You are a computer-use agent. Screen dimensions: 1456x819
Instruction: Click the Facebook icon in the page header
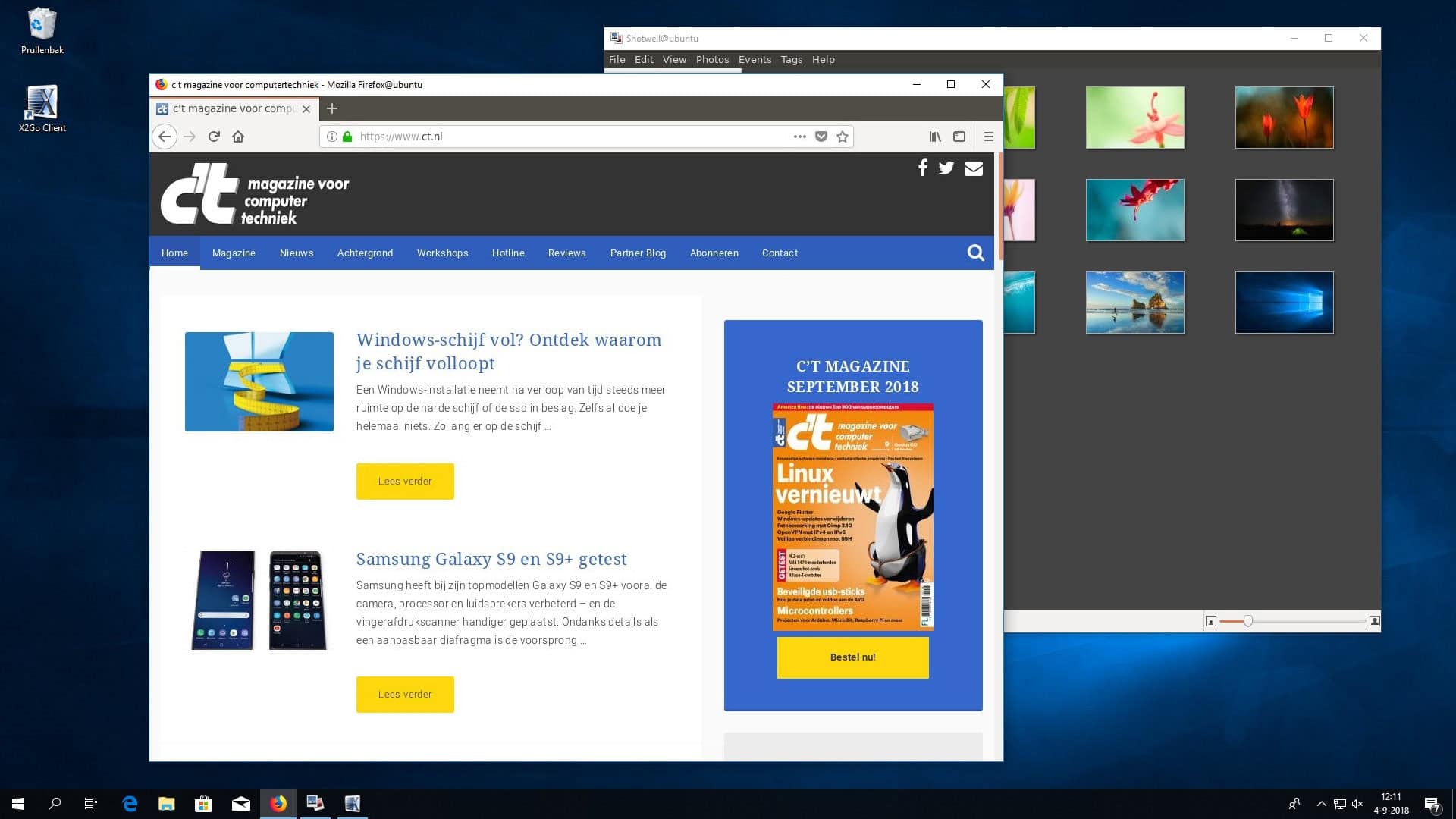(x=922, y=168)
